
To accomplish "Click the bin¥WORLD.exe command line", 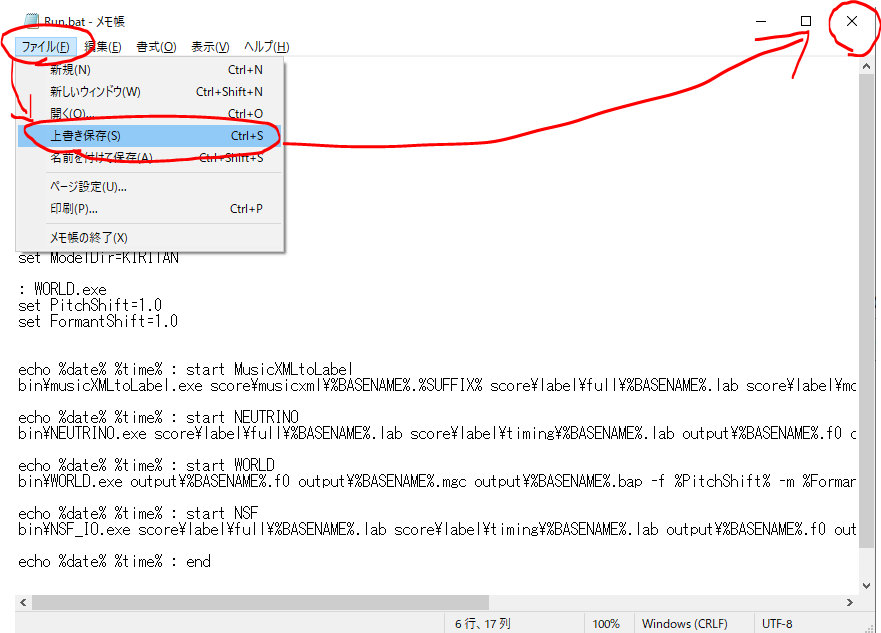I will point(437,481).
